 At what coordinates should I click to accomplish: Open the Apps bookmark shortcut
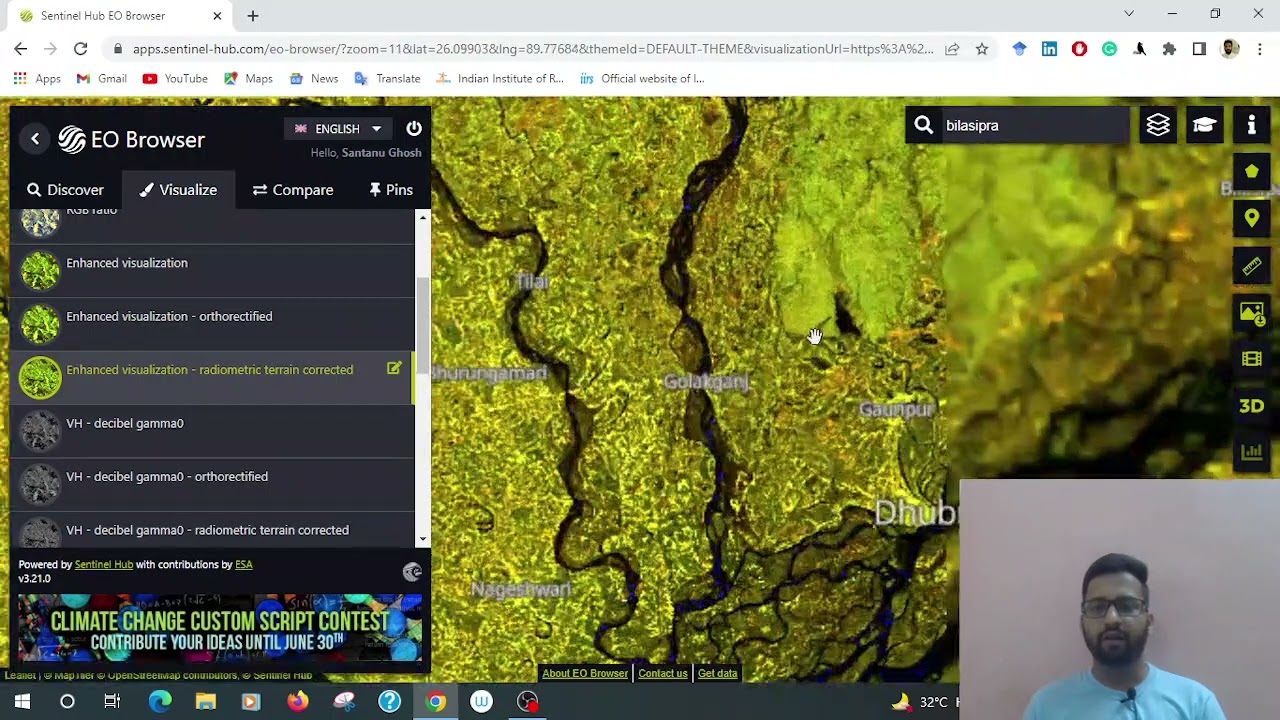[37, 78]
